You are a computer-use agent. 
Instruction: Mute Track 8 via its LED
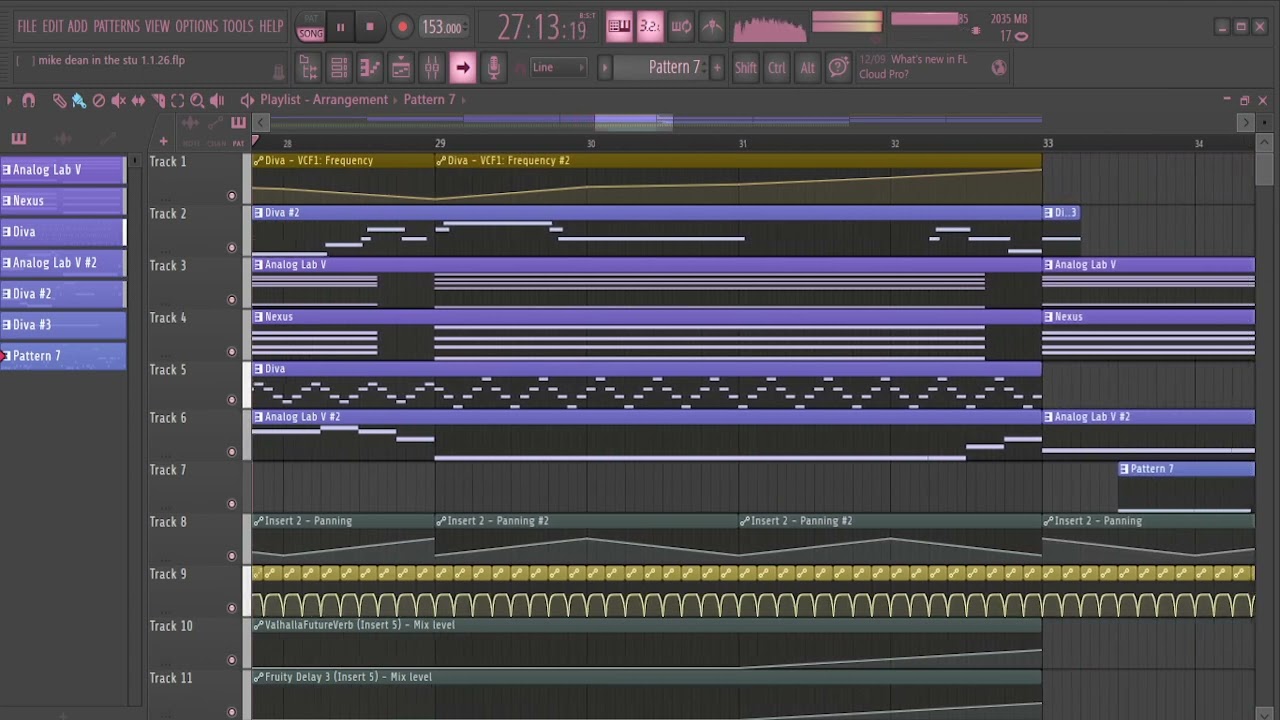232,556
